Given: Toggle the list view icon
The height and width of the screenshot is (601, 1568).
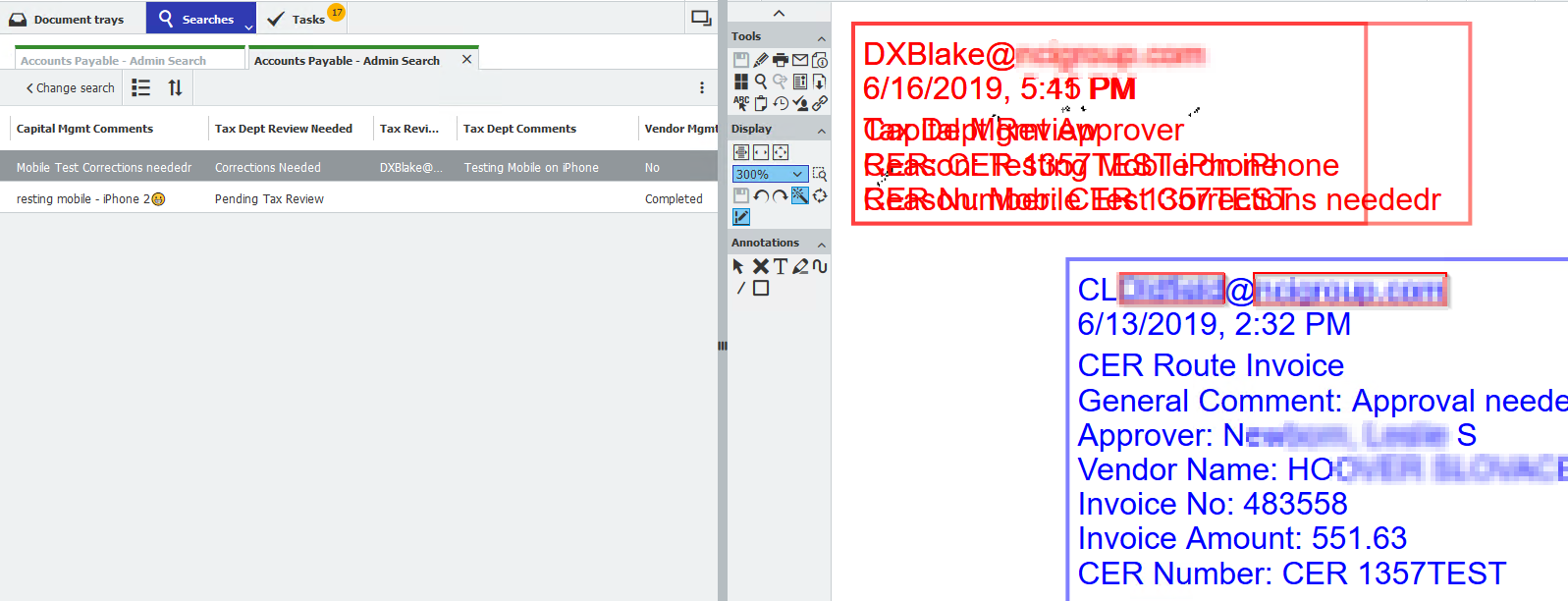Looking at the screenshot, I should click(141, 88).
